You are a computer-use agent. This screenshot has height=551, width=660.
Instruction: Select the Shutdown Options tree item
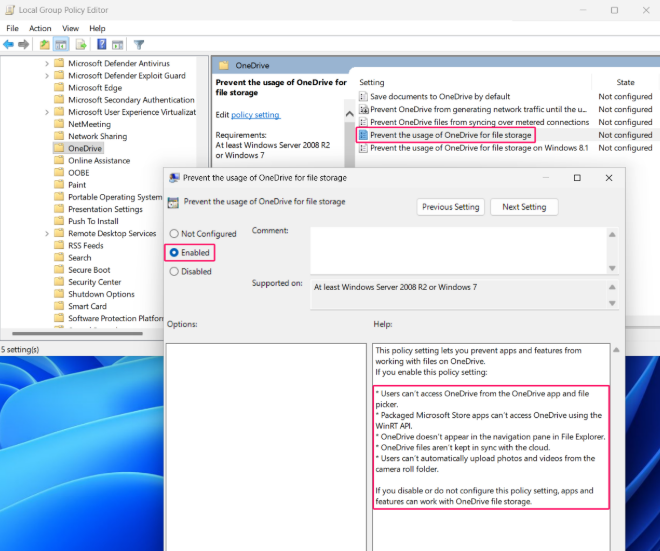click(101, 294)
